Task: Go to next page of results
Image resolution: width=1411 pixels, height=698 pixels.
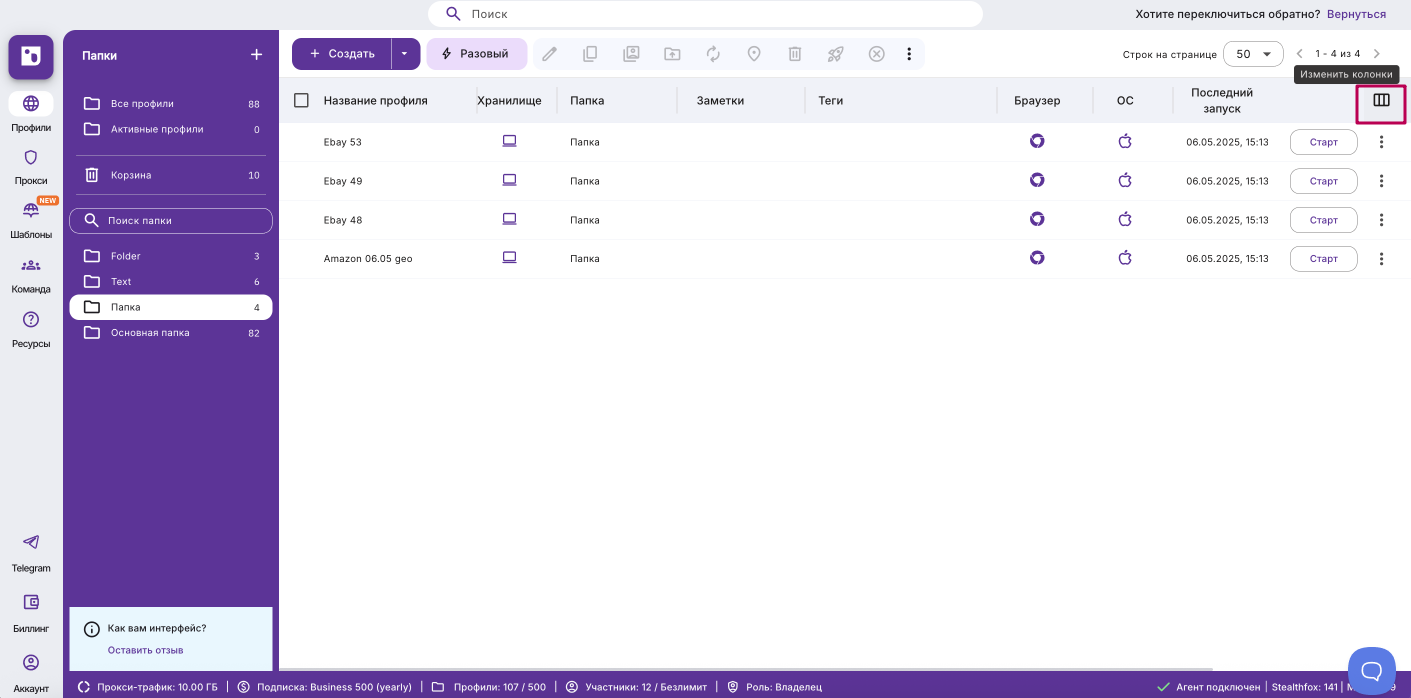Action: tap(1377, 54)
